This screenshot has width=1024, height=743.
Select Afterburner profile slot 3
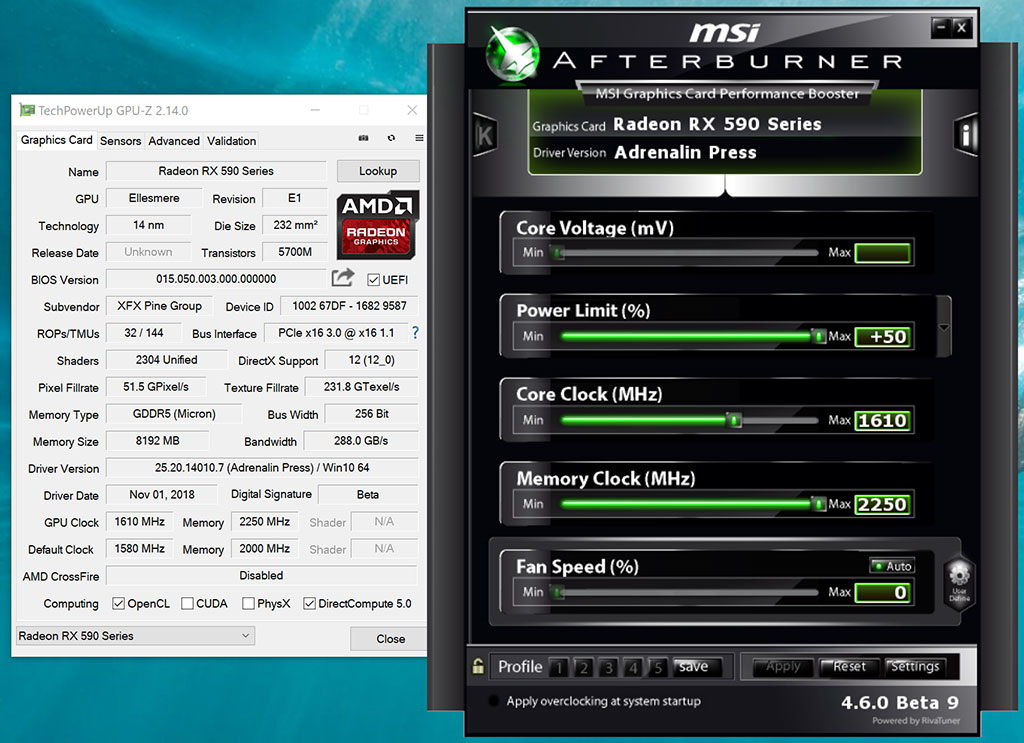coord(609,667)
